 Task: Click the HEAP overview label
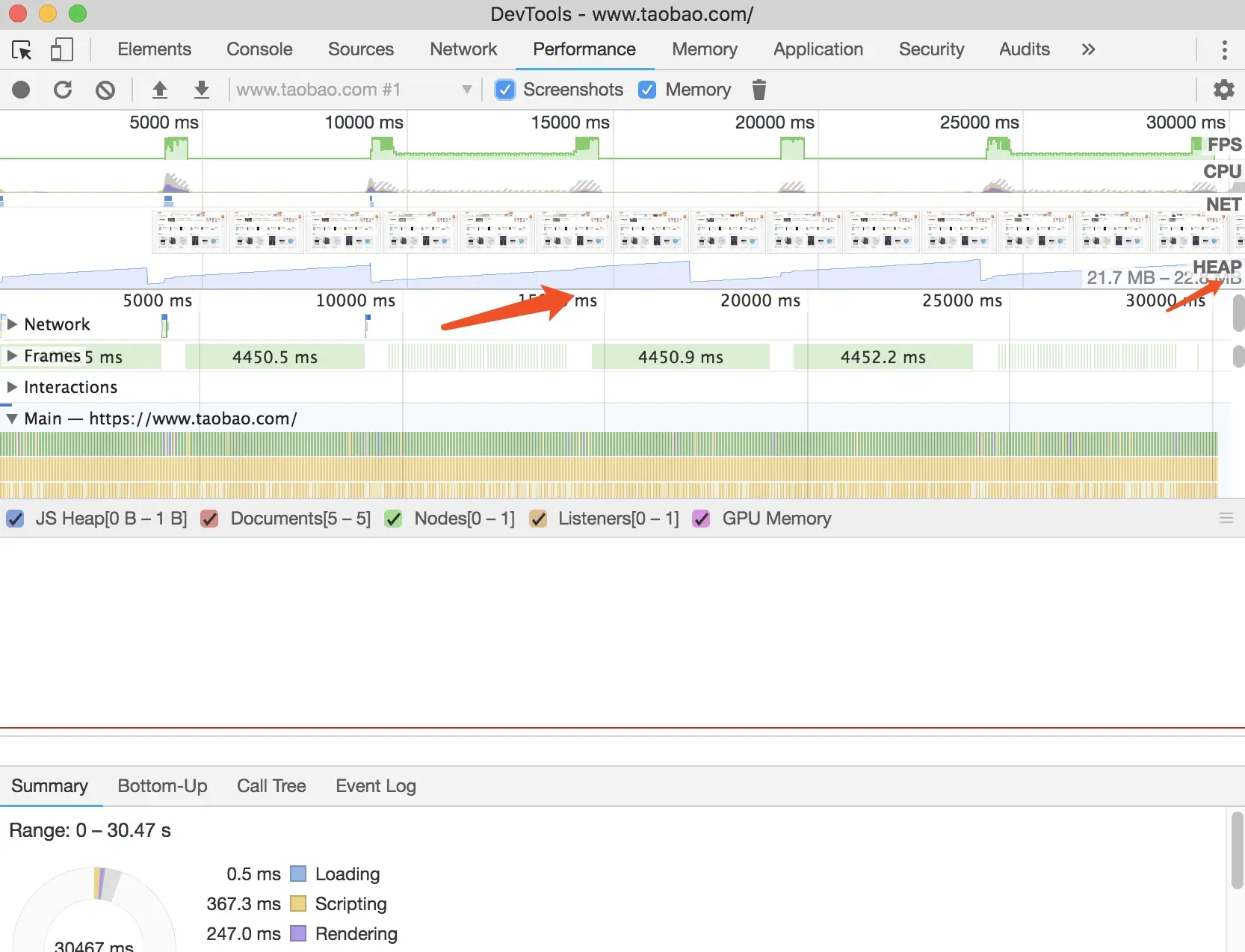tap(1217, 267)
